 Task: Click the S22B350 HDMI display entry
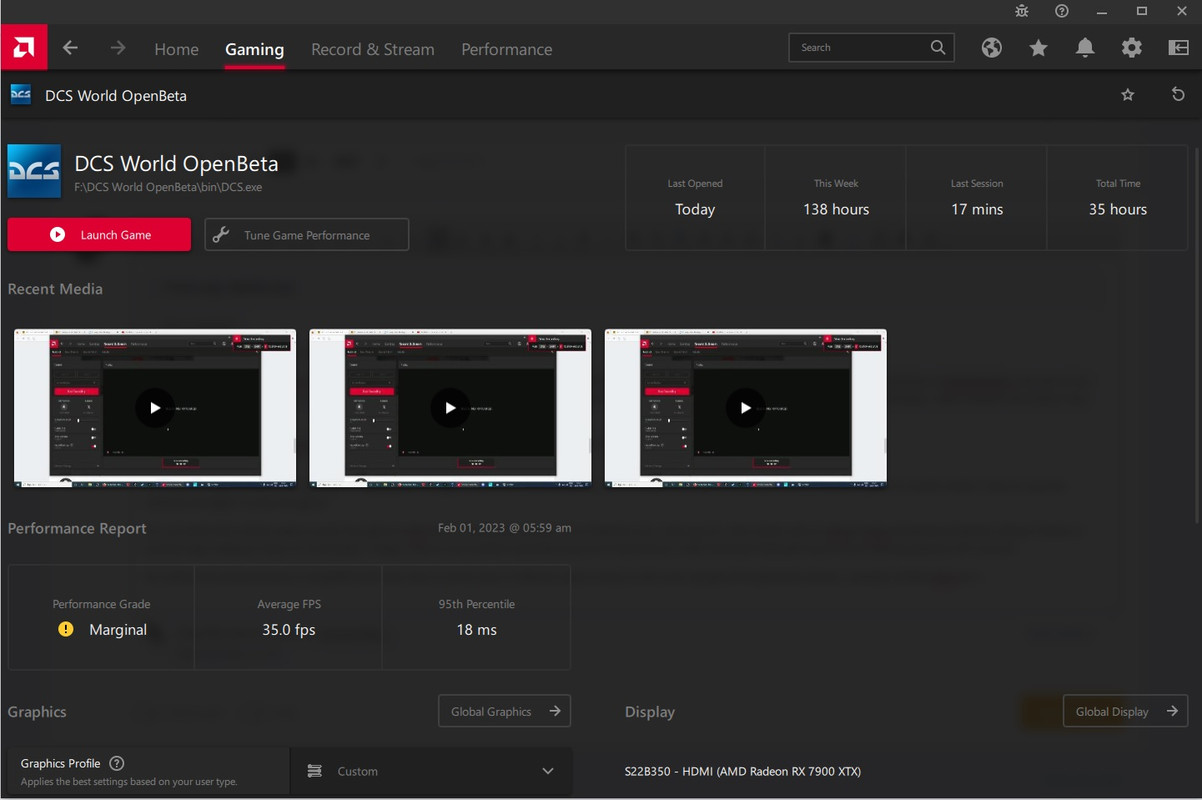743,771
